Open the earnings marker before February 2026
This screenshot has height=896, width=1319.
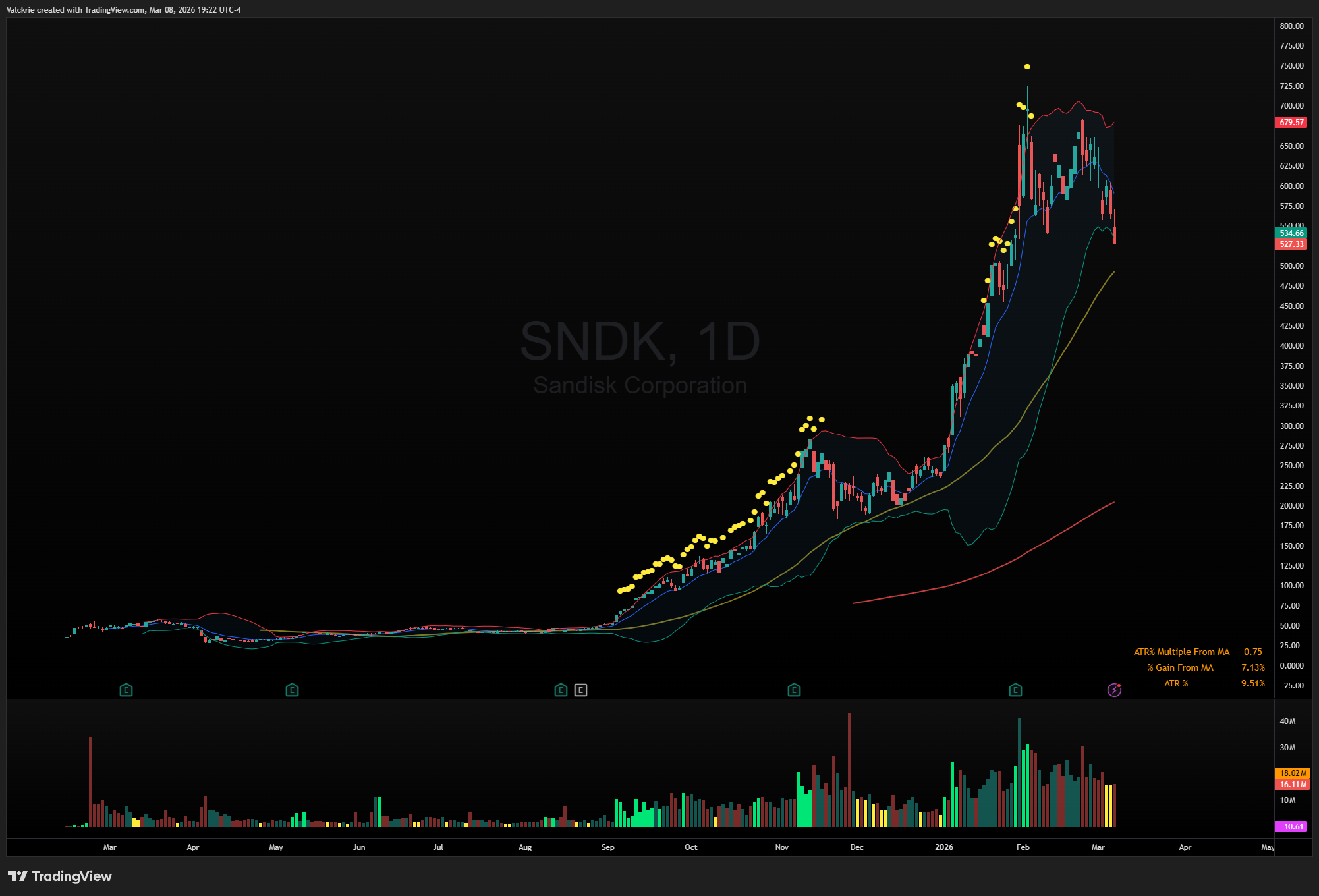(x=1015, y=690)
